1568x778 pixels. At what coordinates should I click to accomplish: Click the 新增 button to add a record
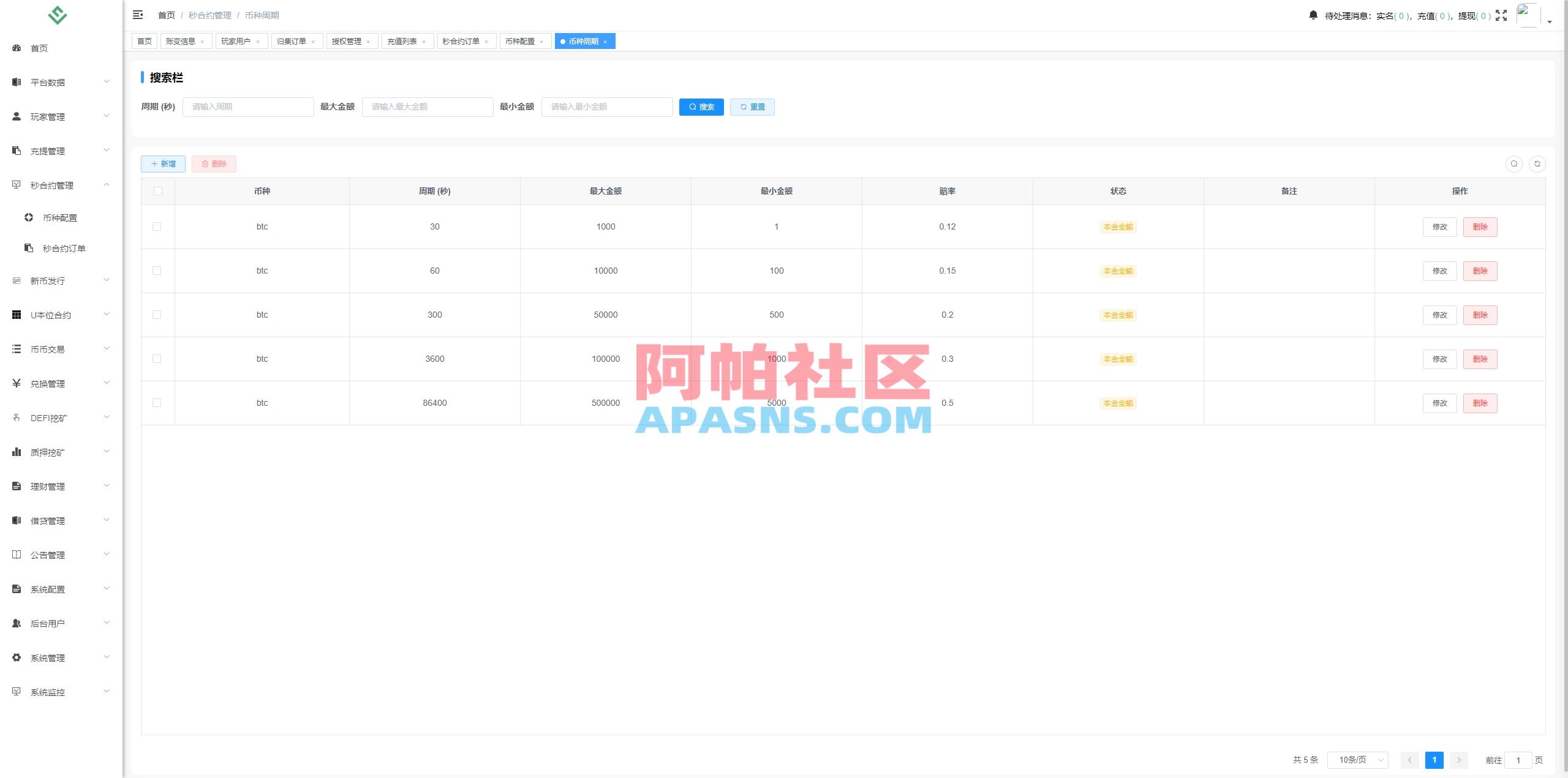(162, 163)
